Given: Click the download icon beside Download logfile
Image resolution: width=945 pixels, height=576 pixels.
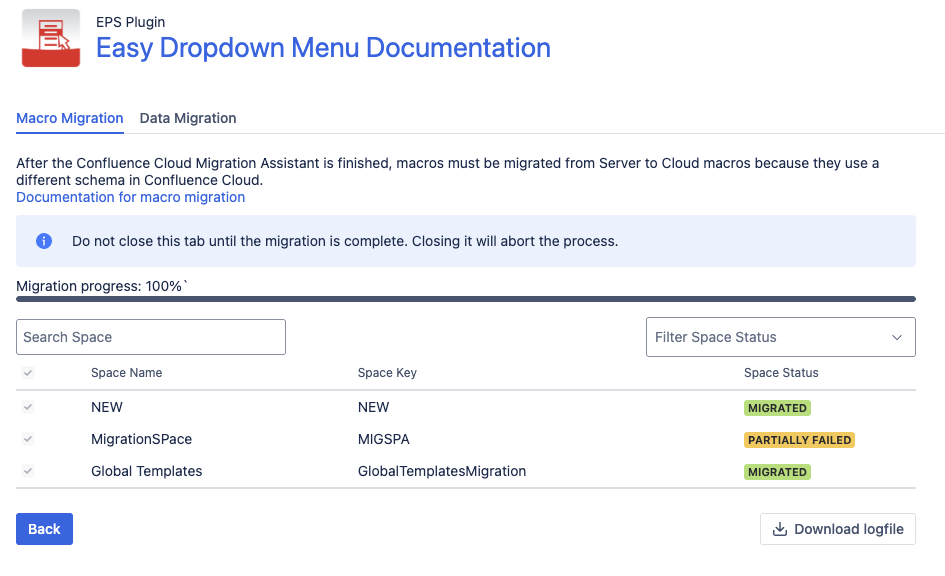Looking at the screenshot, I should (780, 529).
